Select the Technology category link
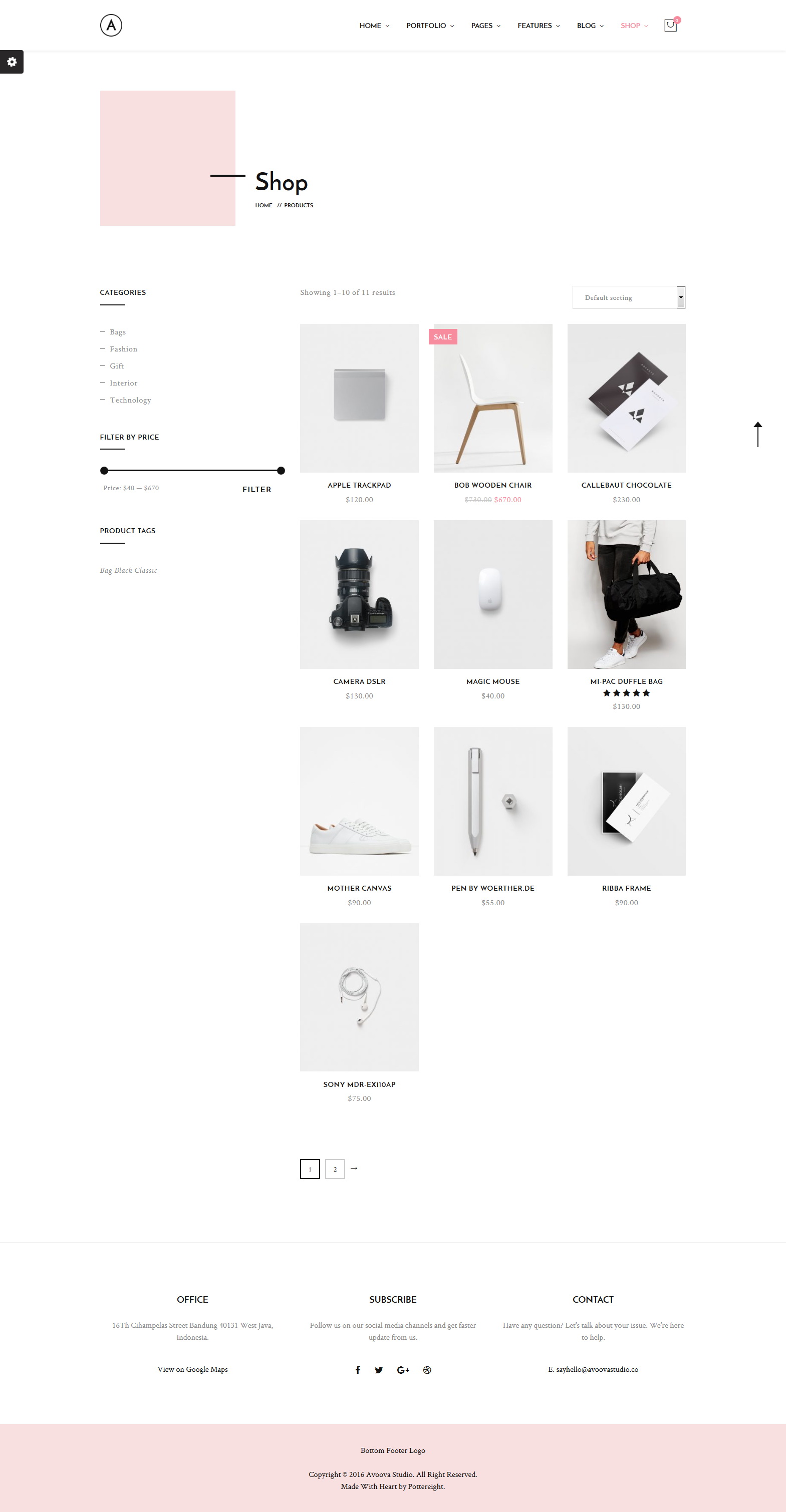This screenshot has height=1512, width=786. coord(130,400)
